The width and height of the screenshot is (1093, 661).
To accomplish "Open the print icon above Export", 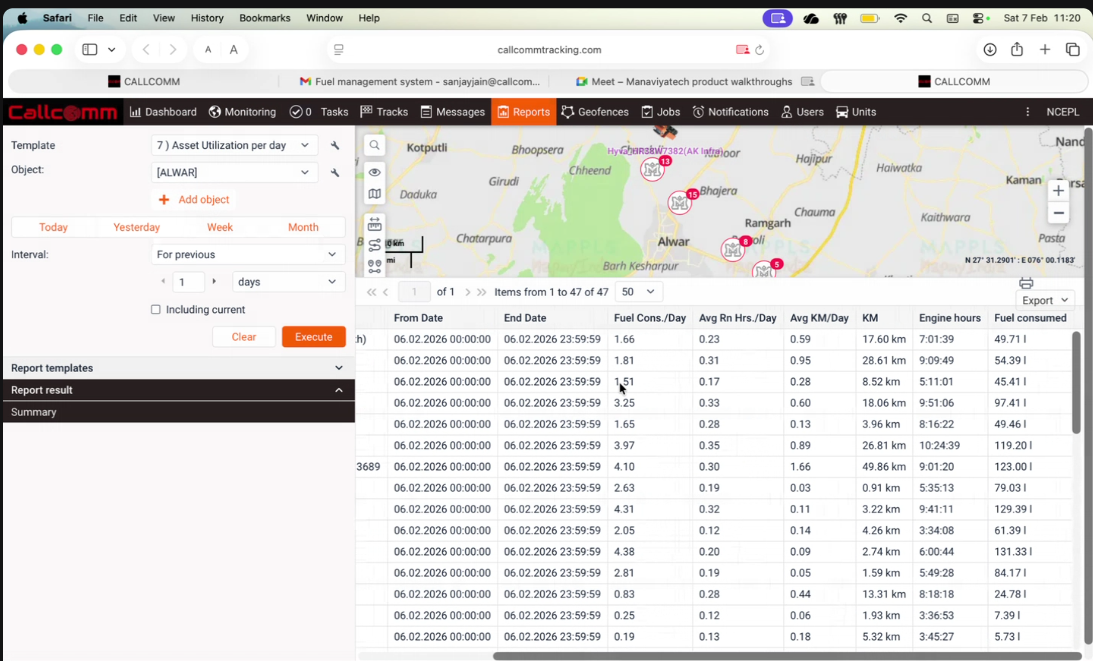I will [1026, 283].
